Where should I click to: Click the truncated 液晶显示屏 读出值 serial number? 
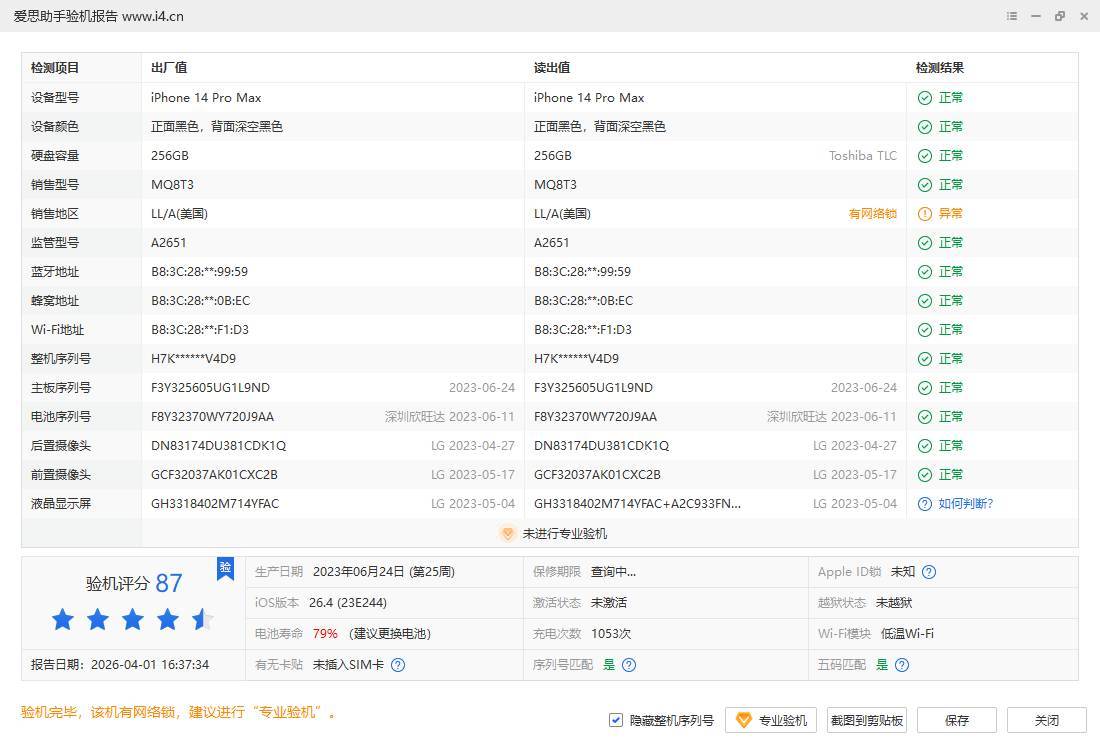[x=637, y=504]
